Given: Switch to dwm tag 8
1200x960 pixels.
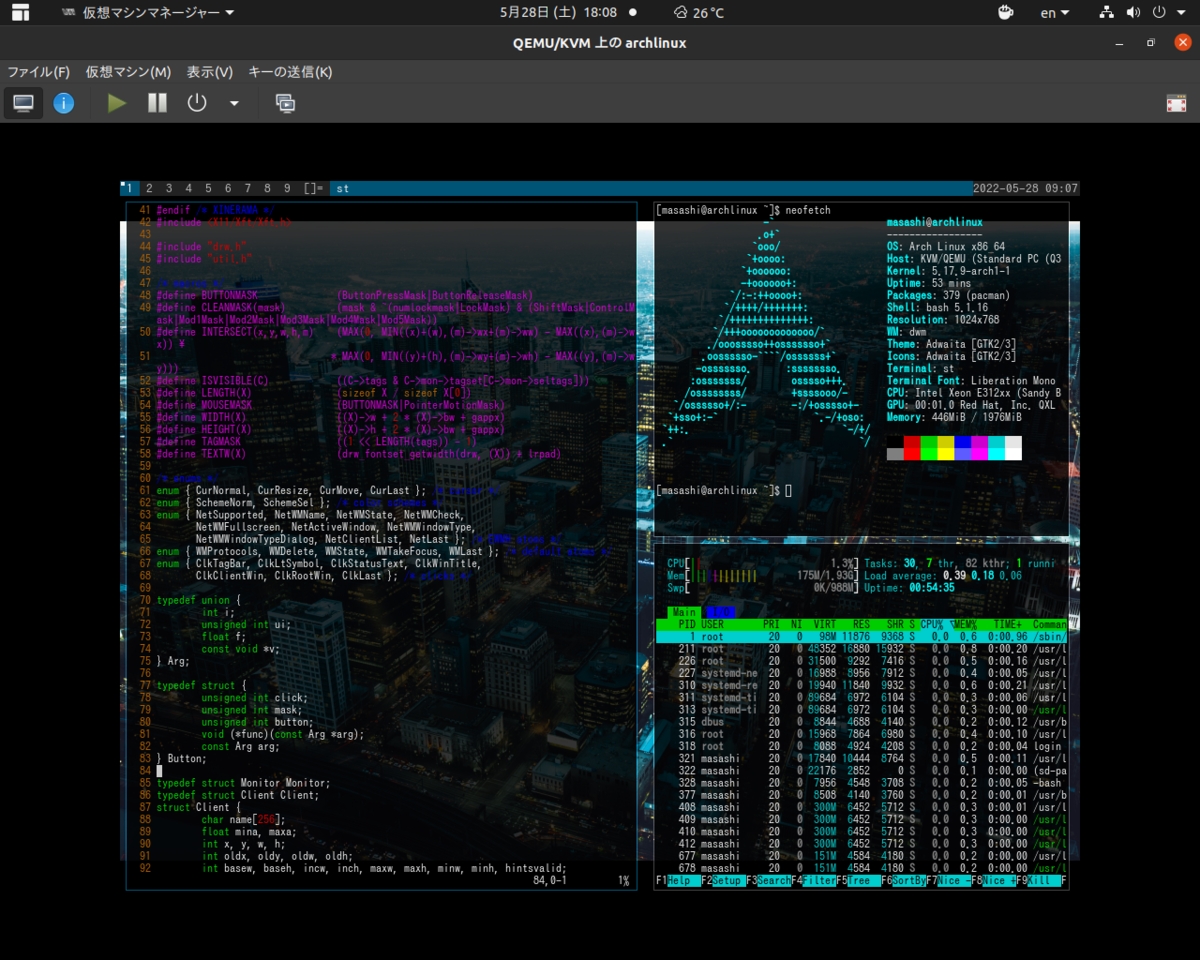Looking at the screenshot, I should (x=267, y=188).
